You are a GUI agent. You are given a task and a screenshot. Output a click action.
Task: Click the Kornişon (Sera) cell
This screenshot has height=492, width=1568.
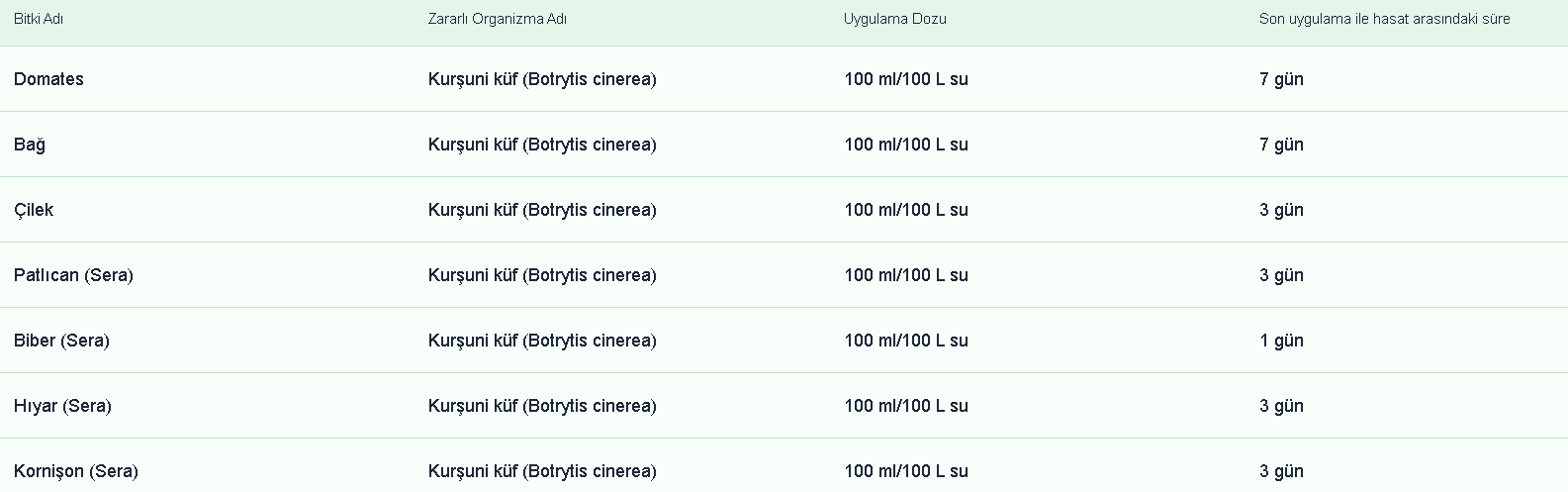(76, 471)
